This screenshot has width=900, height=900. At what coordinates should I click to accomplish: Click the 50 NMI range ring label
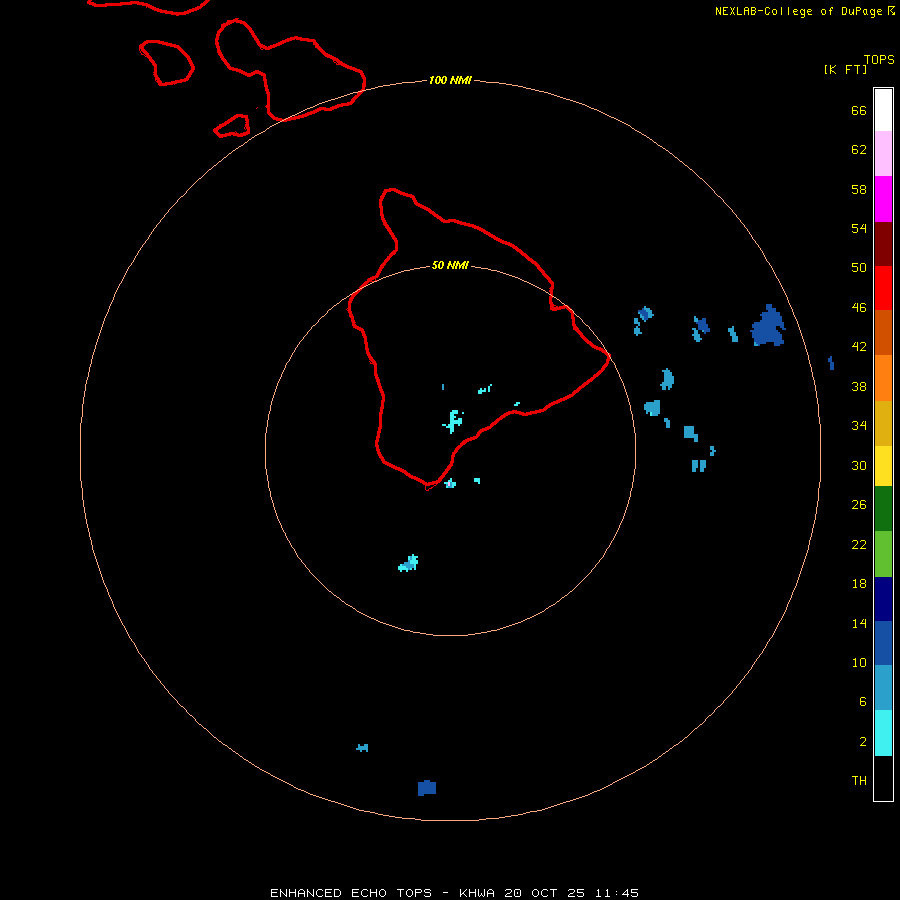point(450,265)
